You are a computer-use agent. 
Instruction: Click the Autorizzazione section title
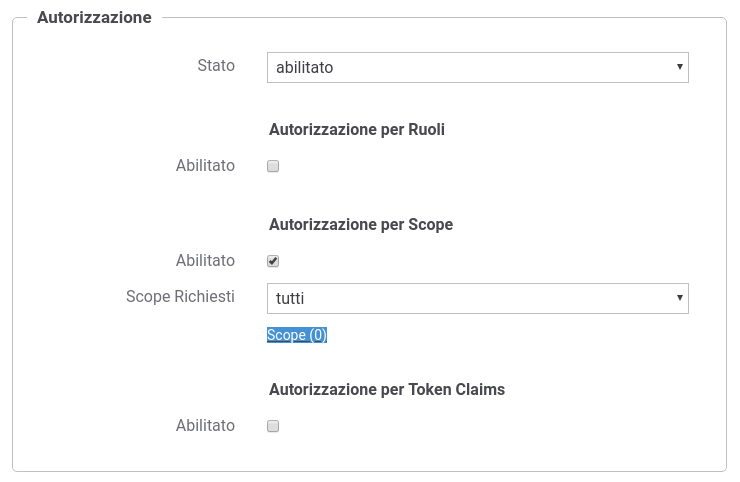(x=94, y=18)
